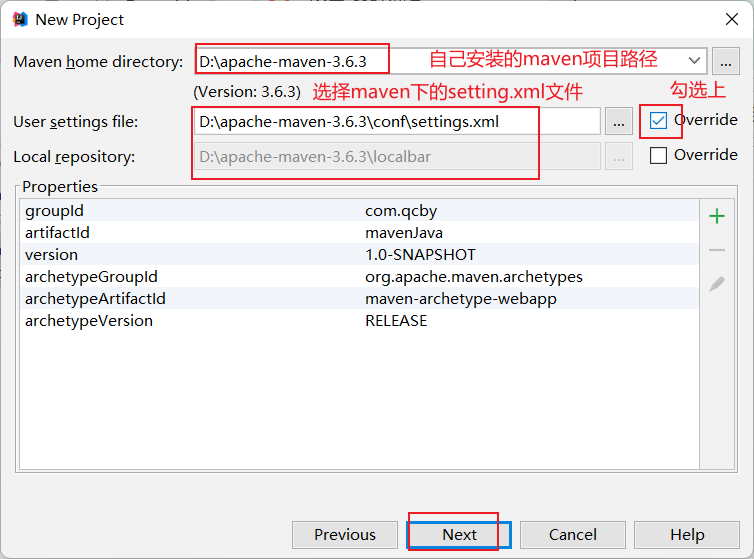Proceed with the Next button

coord(459,534)
